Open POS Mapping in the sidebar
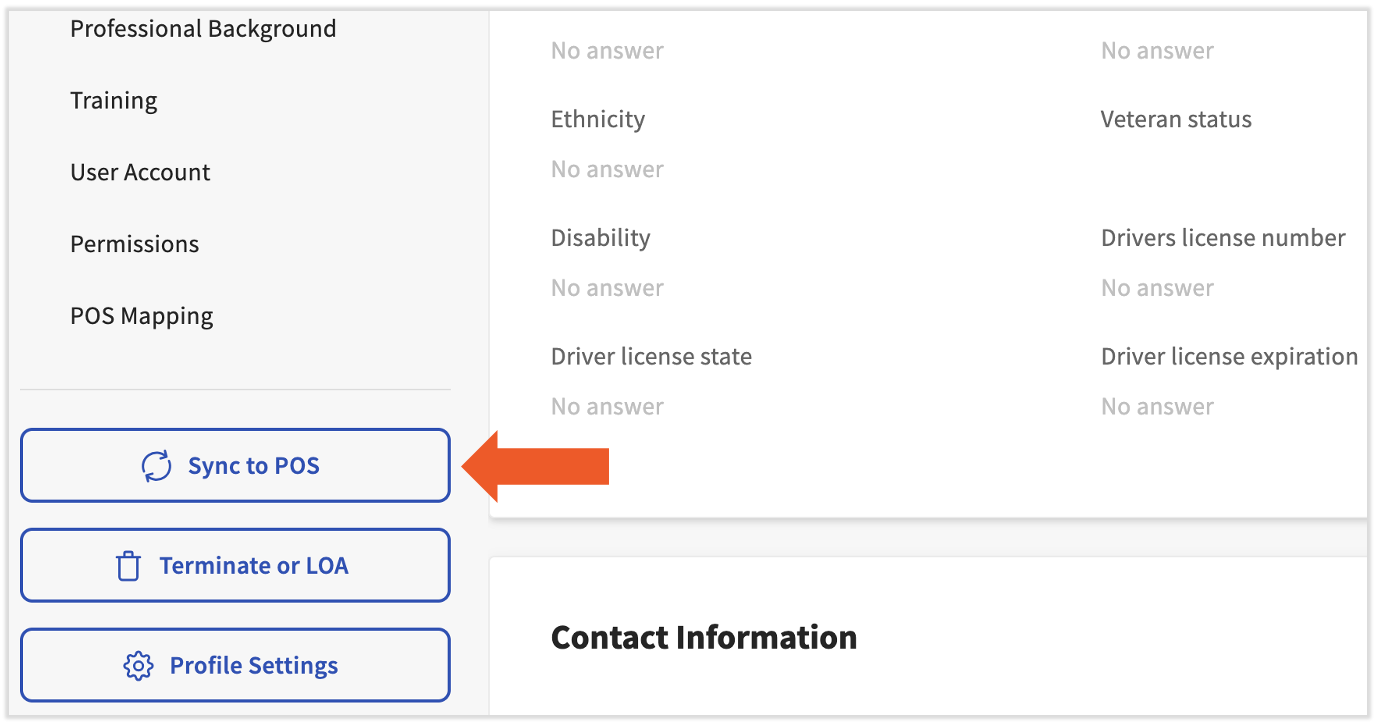Image resolution: width=1378 pixels, height=728 pixels. click(142, 316)
